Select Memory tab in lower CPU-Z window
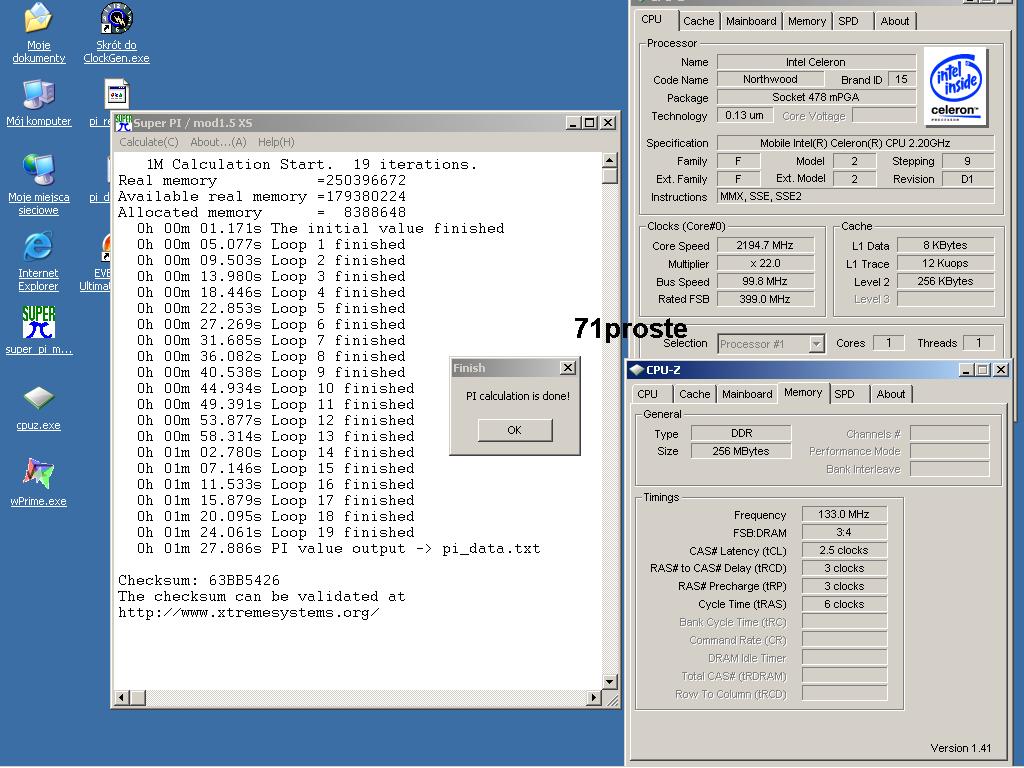Screen dimensions: 1024x768 pyautogui.click(x=803, y=392)
